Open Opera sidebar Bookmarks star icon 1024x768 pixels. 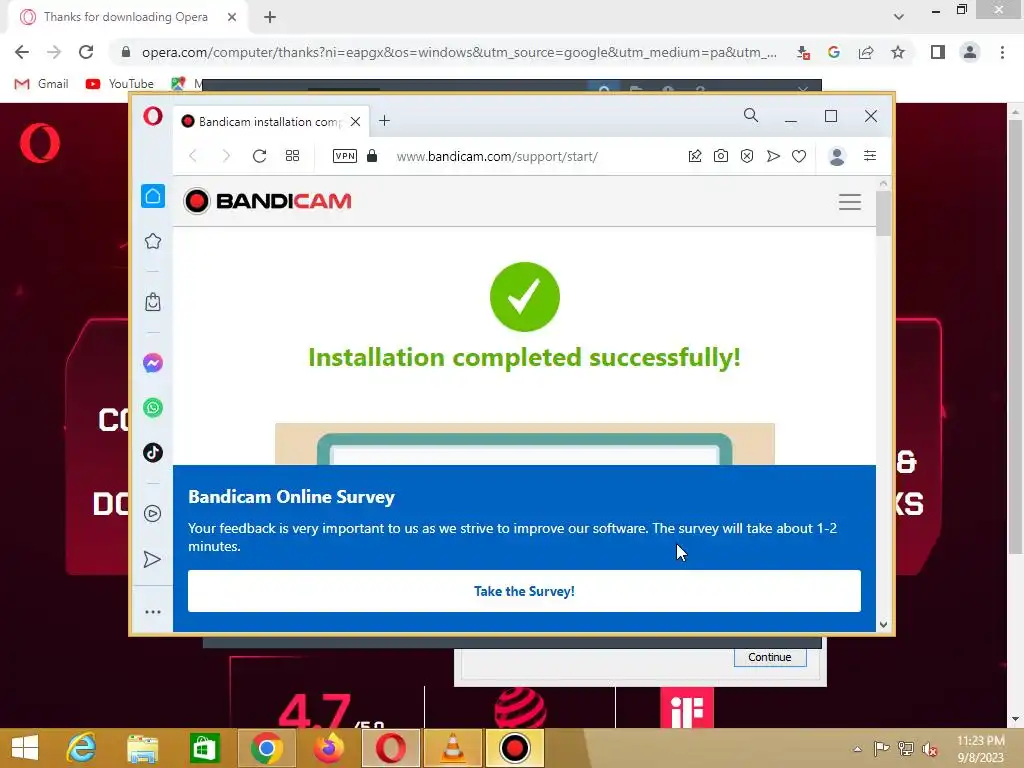coord(153,241)
